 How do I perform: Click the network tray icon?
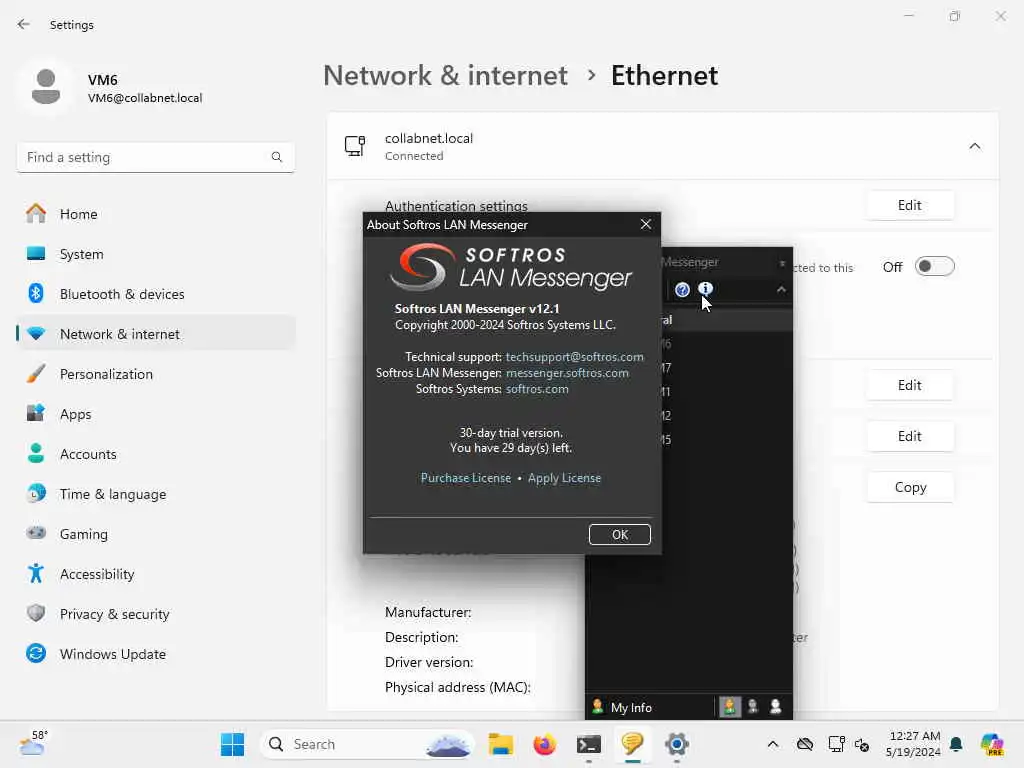pyautogui.click(x=836, y=744)
